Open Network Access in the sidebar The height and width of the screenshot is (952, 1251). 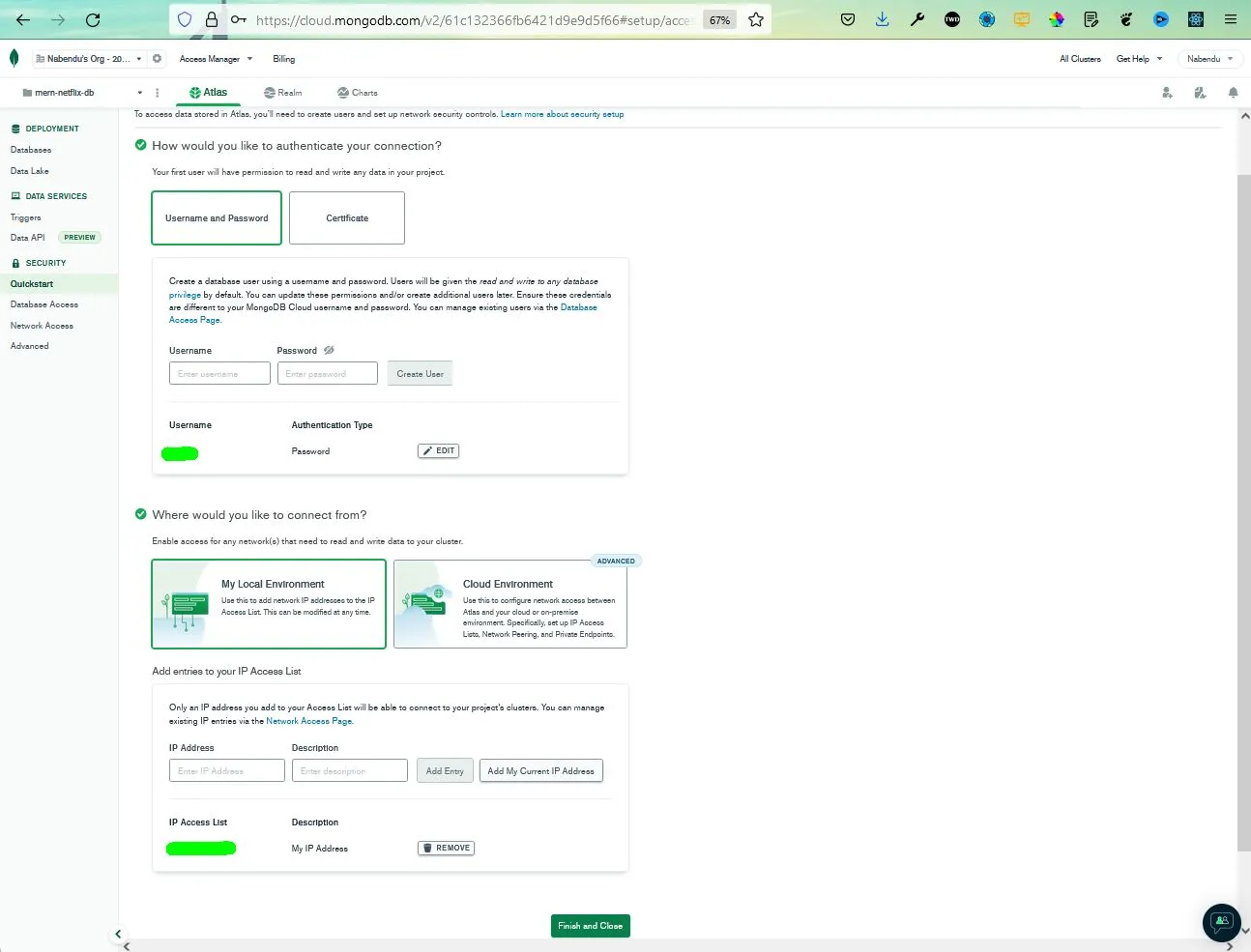tap(42, 326)
